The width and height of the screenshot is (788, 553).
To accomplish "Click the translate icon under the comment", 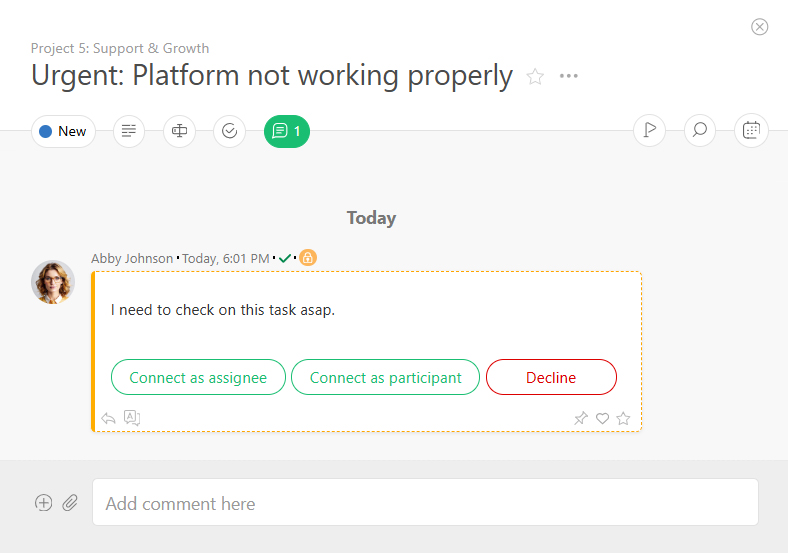I will click(x=132, y=418).
